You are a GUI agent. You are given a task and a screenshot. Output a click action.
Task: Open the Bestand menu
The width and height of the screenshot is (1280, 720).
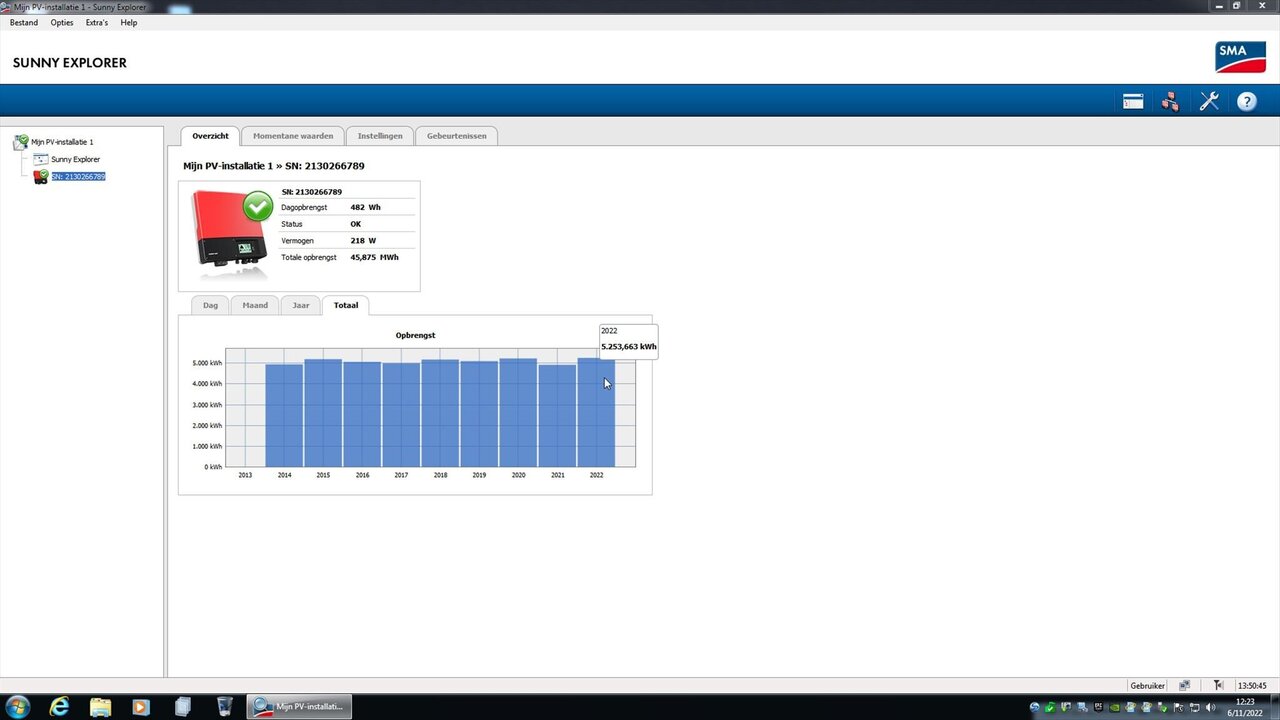click(x=24, y=22)
